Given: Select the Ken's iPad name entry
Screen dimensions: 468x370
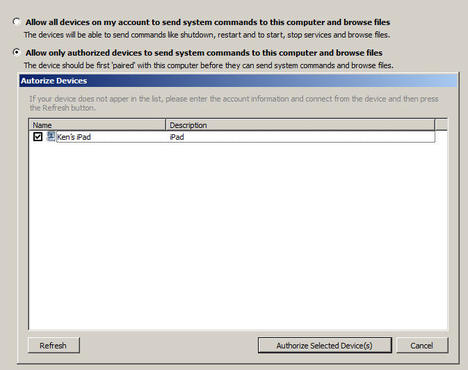Looking at the screenshot, I should click(74, 137).
